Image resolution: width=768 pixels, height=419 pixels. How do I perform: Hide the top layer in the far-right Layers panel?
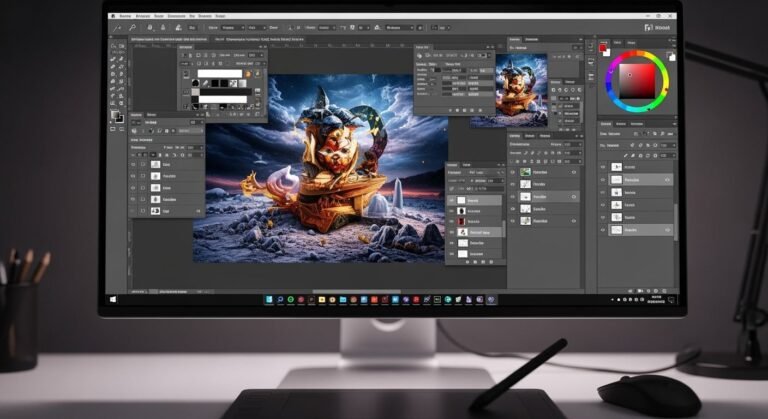point(603,167)
